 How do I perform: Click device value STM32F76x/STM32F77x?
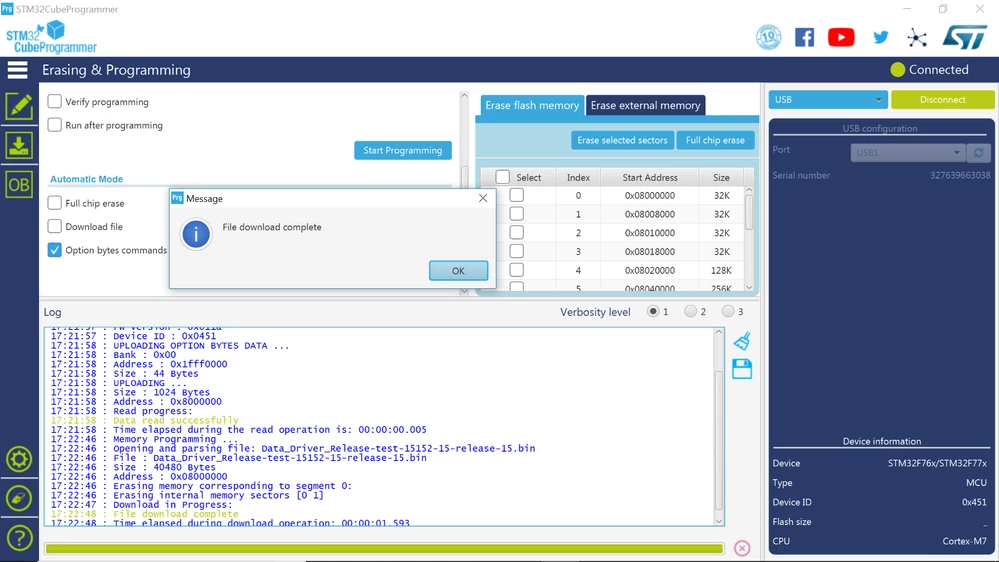click(x=937, y=463)
